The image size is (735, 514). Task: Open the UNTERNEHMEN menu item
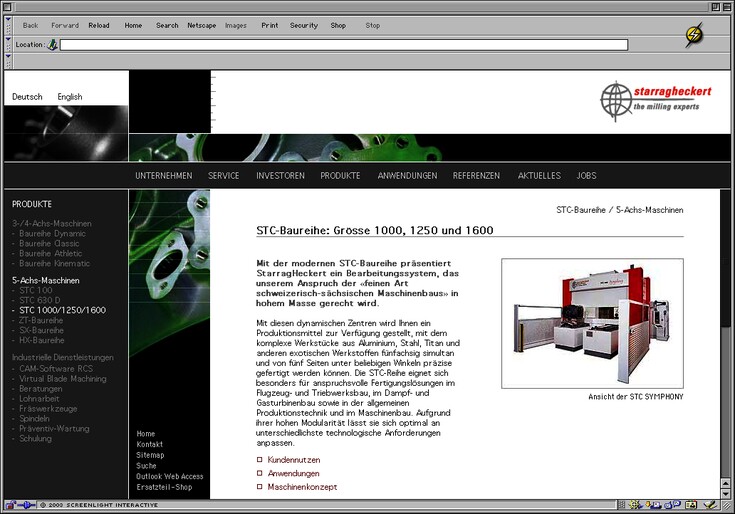coord(164,176)
